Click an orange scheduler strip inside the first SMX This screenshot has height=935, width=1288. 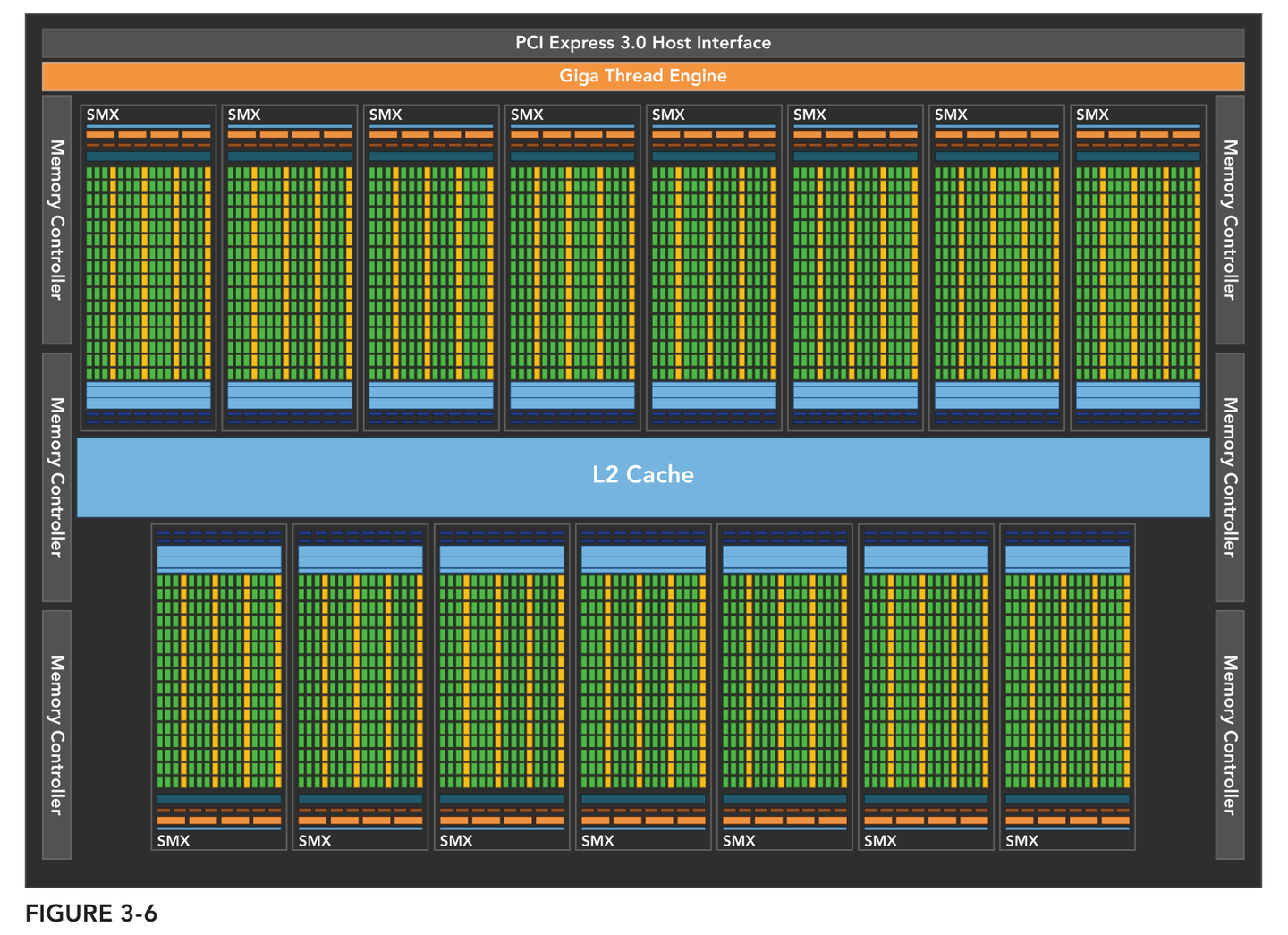point(148,132)
